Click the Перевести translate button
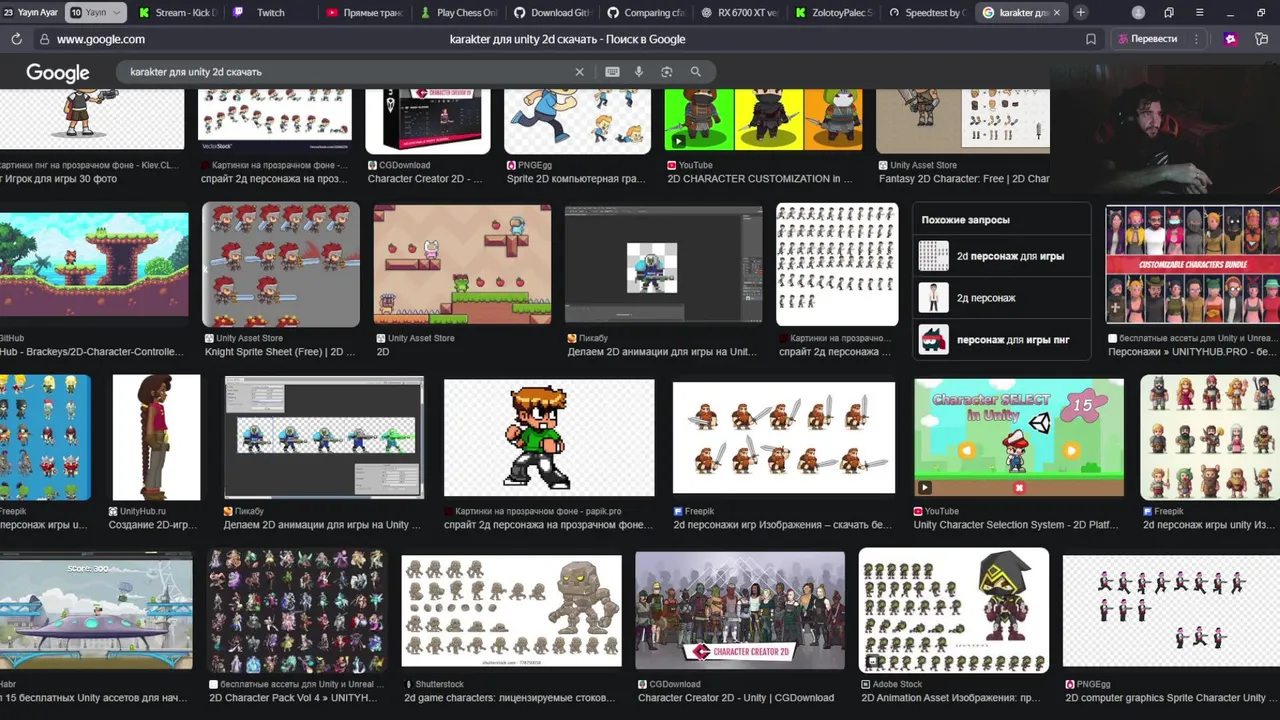1280x720 pixels. click(1148, 39)
